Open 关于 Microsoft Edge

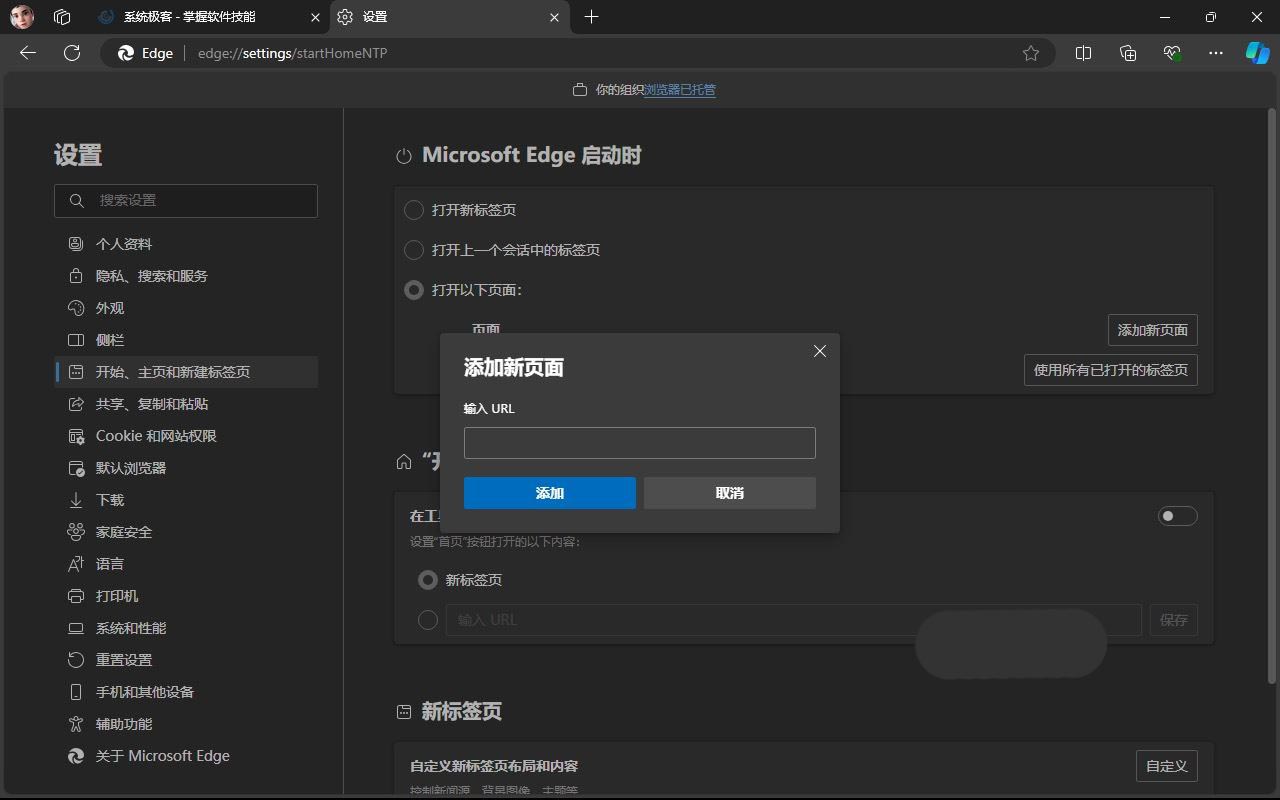click(x=186, y=756)
